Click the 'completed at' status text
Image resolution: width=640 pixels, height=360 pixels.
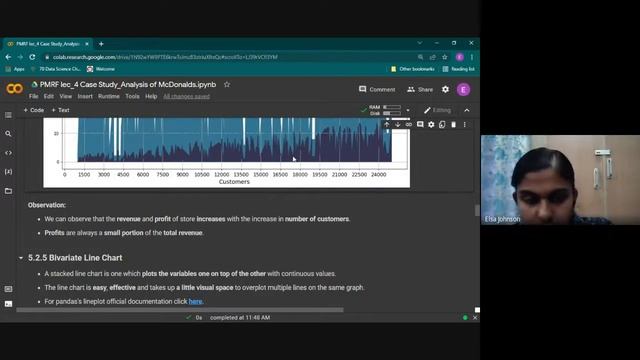240,318
